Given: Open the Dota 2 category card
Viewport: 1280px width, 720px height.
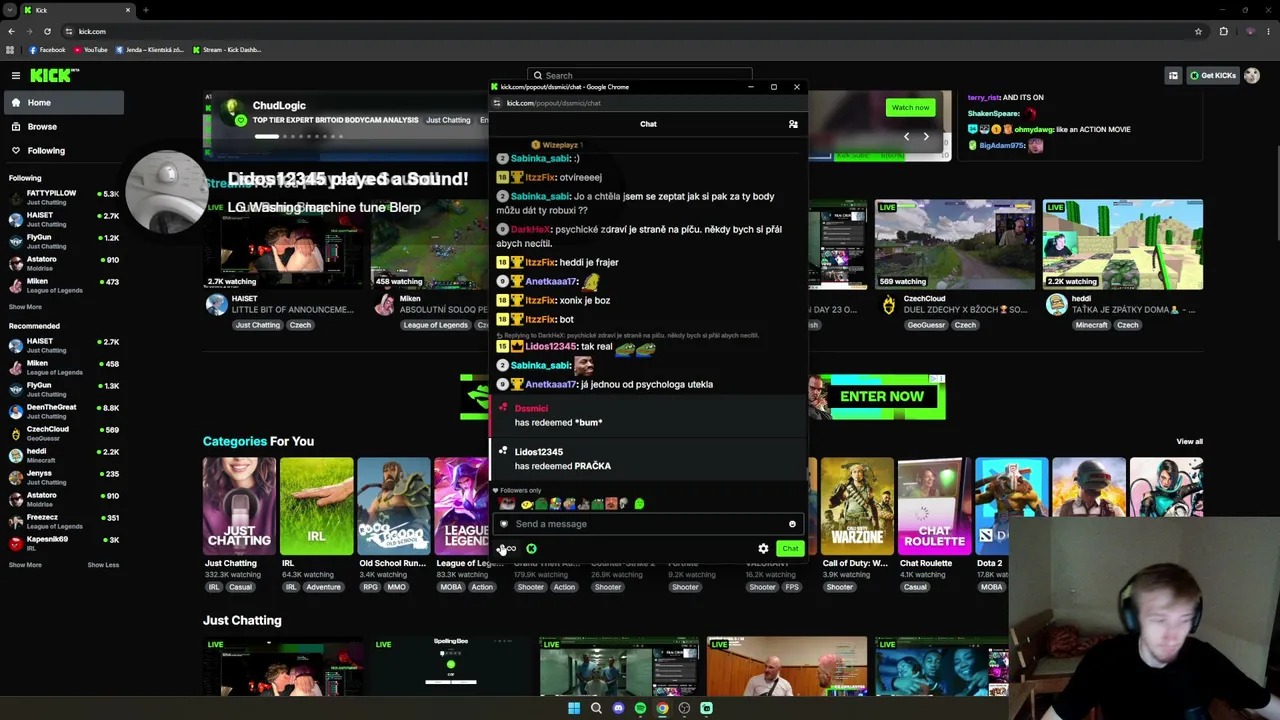Looking at the screenshot, I should pos(1011,506).
